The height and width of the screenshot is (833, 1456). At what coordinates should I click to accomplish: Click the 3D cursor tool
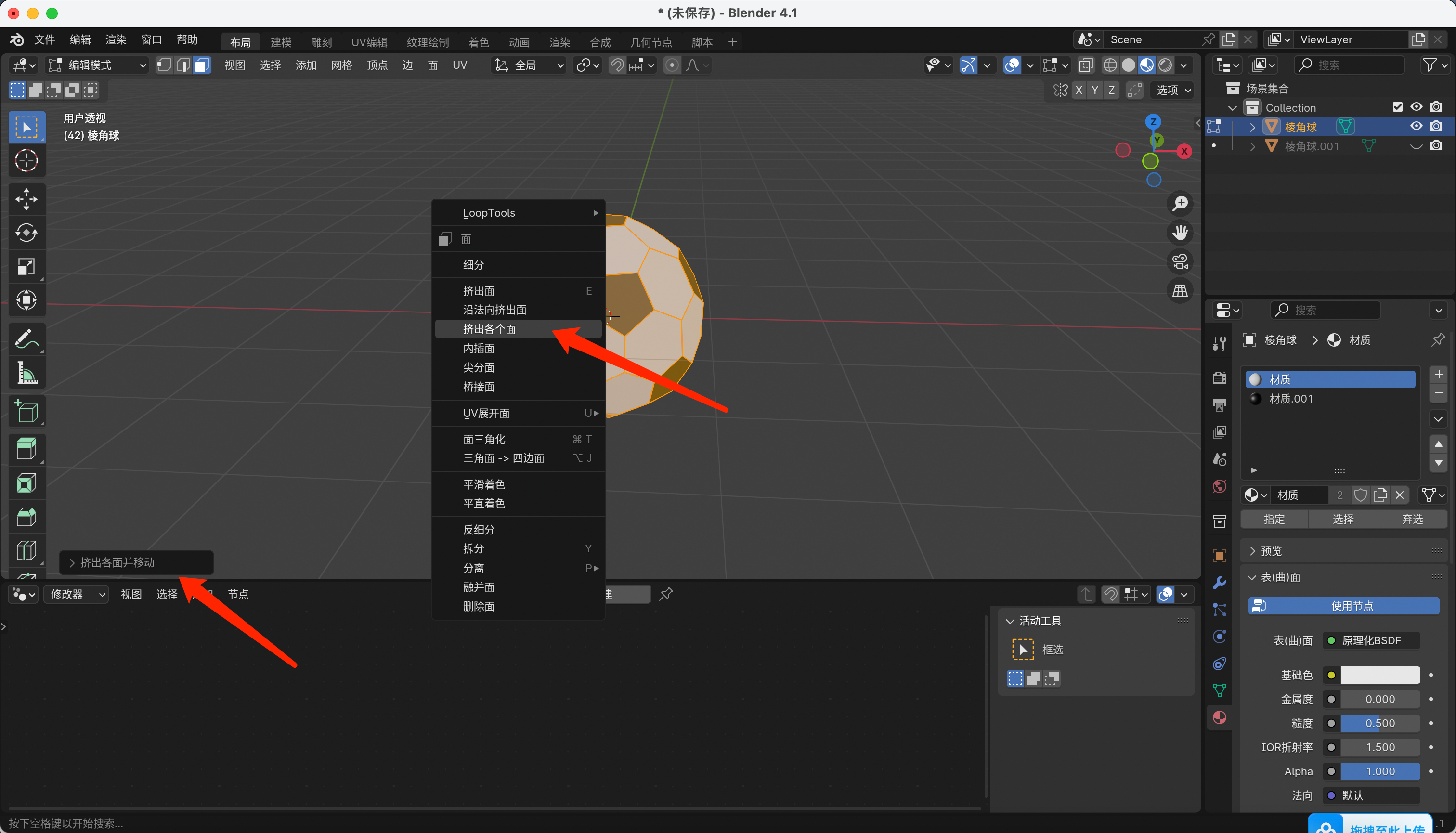tap(26, 161)
